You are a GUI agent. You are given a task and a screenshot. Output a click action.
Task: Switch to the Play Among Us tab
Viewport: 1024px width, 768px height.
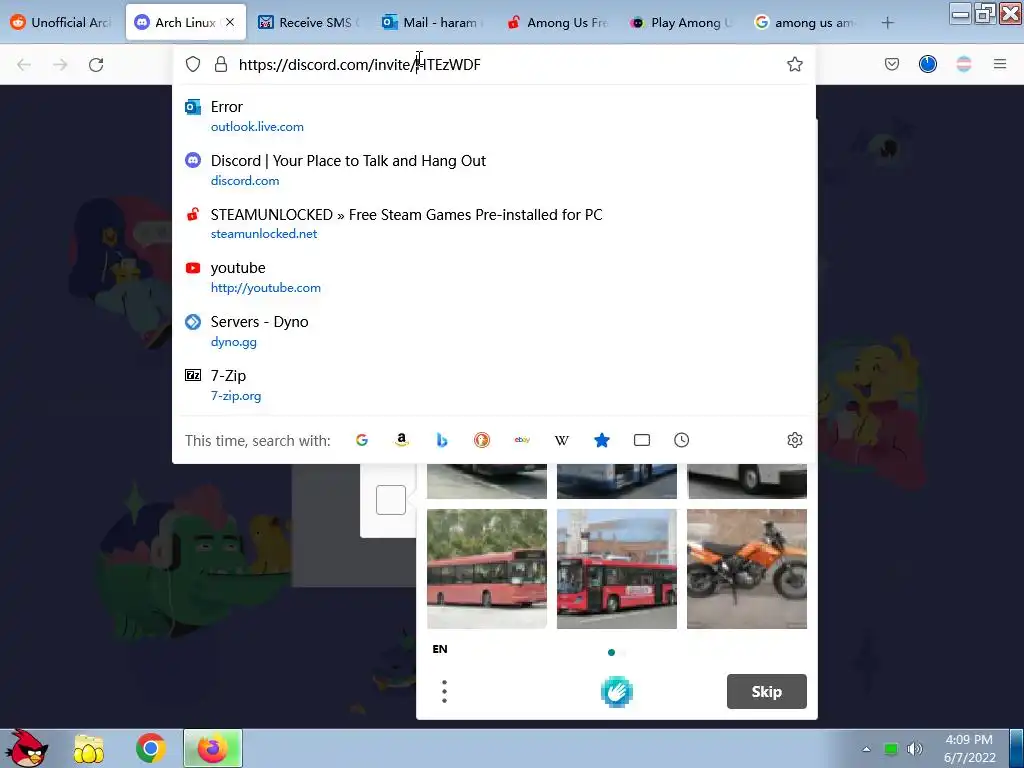(681, 22)
